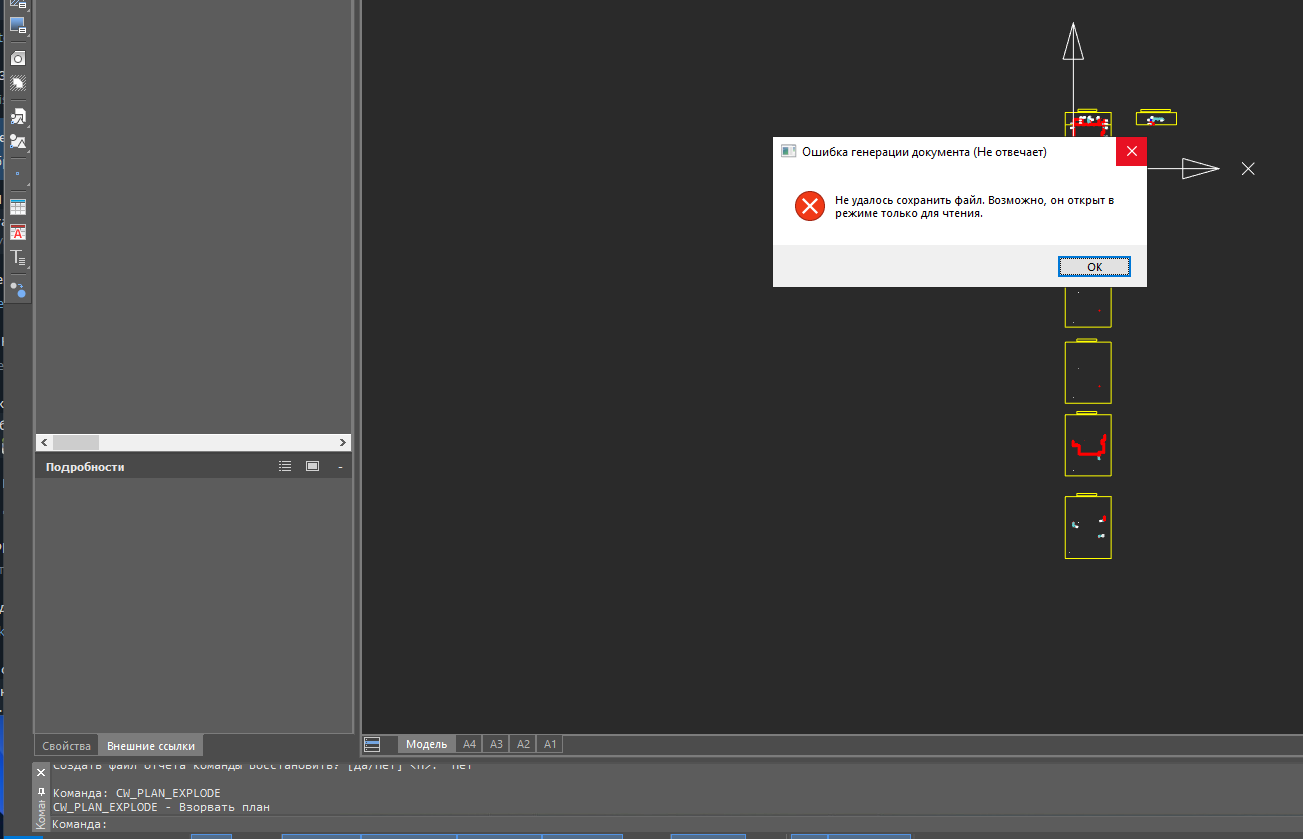Viewport: 1303px width, 839px height.
Task: Click the blue gradient fill tool icon
Action: pos(18,23)
